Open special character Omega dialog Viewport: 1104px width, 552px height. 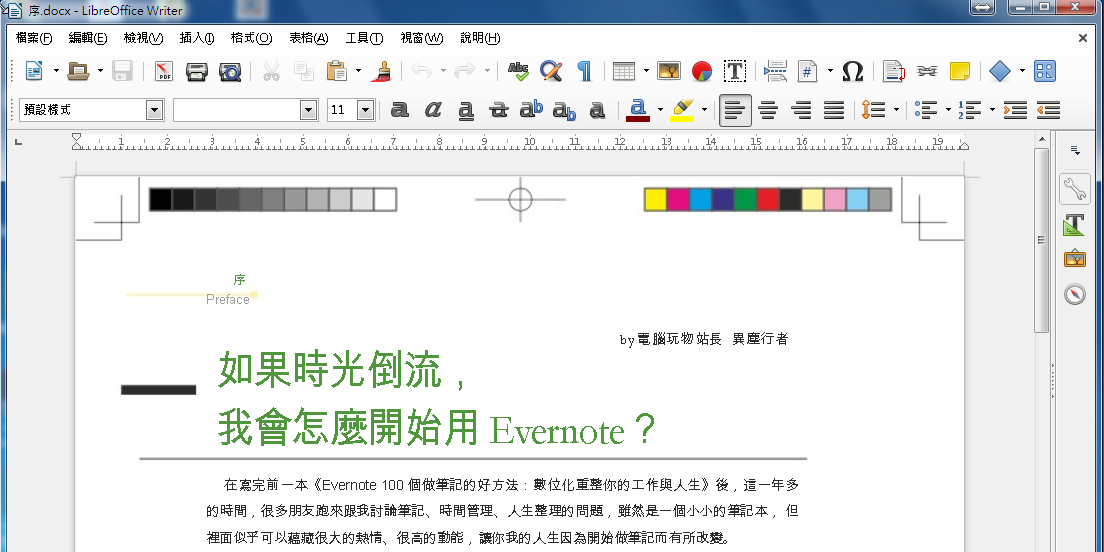point(853,71)
